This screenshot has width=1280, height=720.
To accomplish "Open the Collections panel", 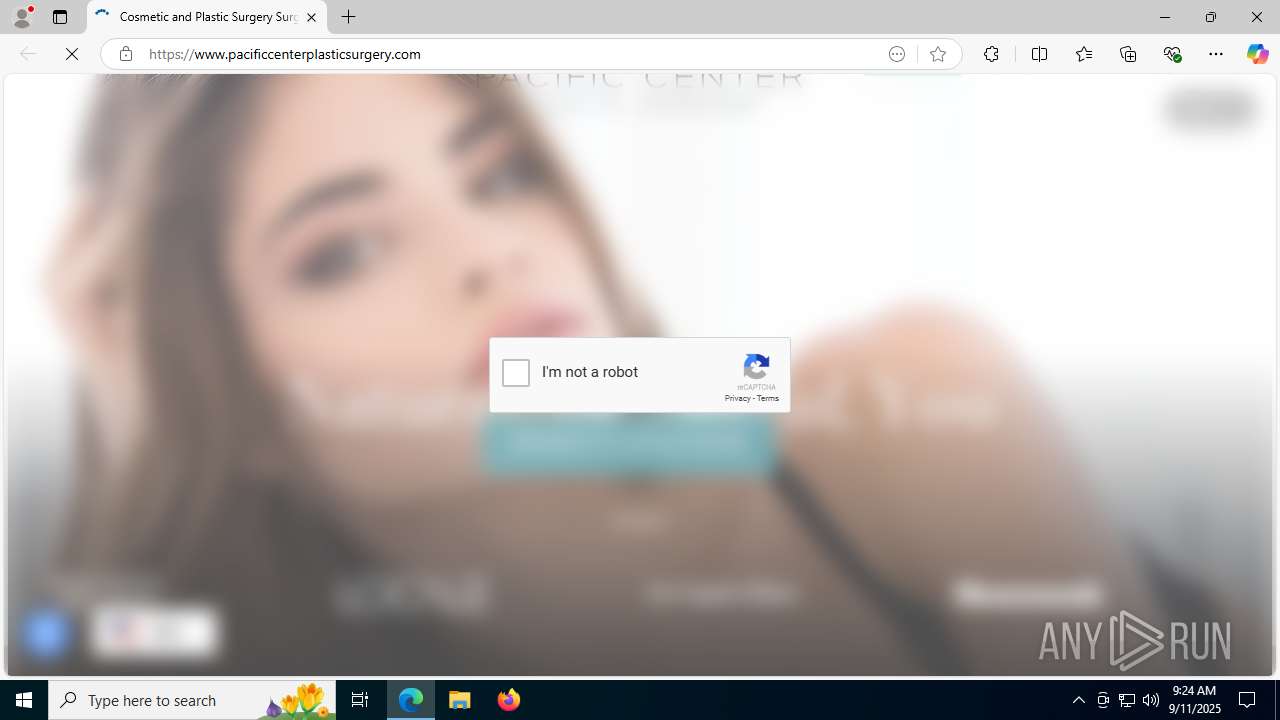I will click(x=1128, y=54).
